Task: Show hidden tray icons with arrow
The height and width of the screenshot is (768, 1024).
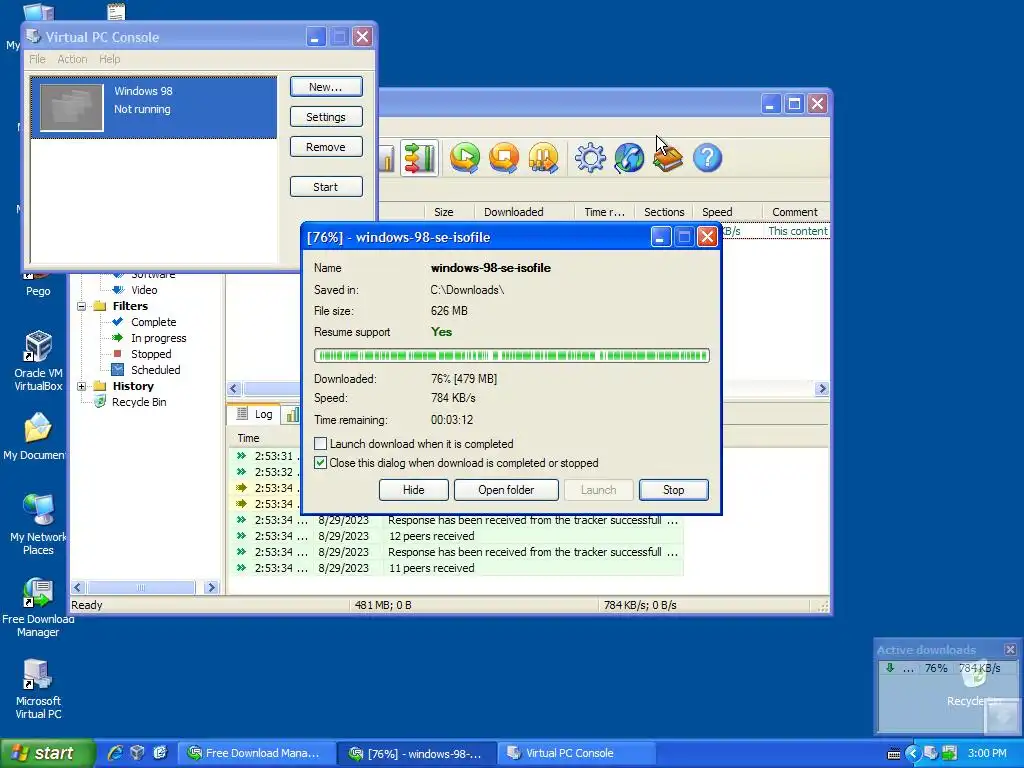Action: coord(912,753)
